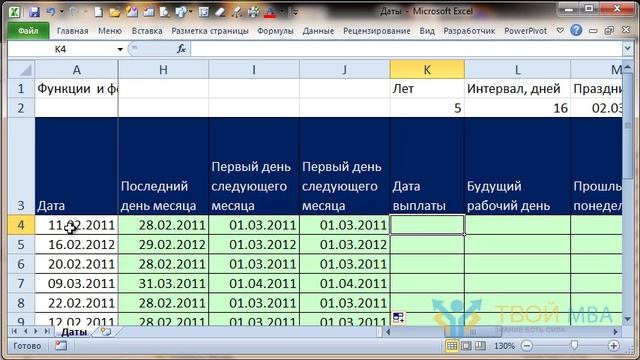Go to last sheet navigation arrow
Image resolution: width=640 pixels, height=360 pixels.
[x=47, y=331]
